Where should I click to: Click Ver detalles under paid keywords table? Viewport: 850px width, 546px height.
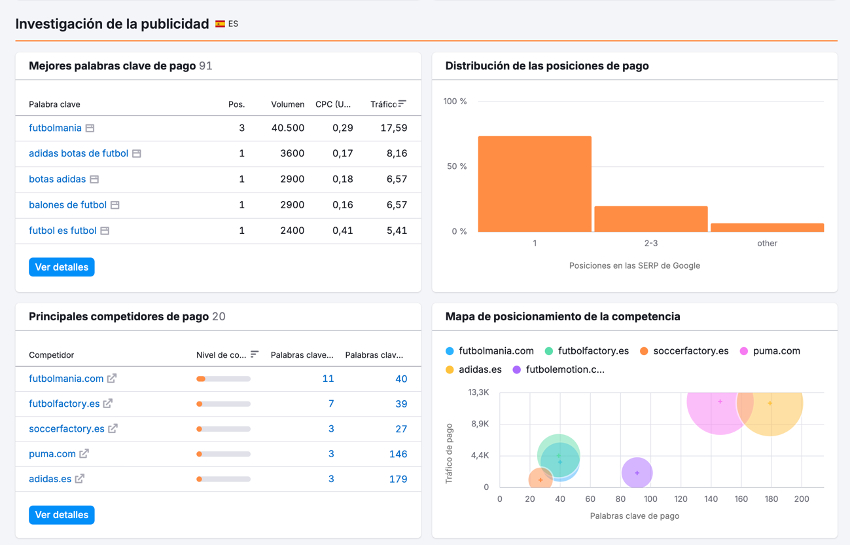pos(62,267)
